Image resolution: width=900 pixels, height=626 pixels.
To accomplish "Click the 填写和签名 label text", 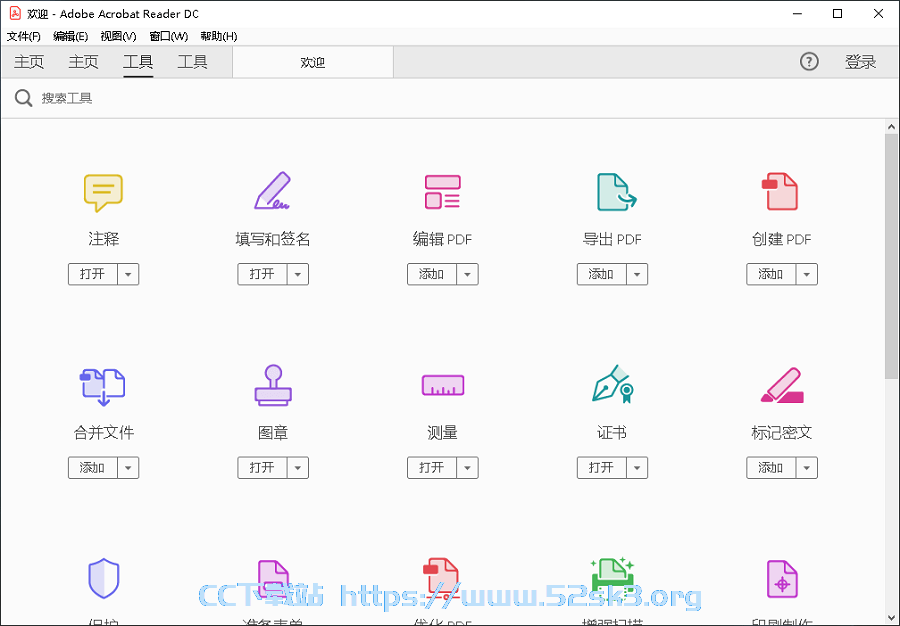I will pos(273,239).
